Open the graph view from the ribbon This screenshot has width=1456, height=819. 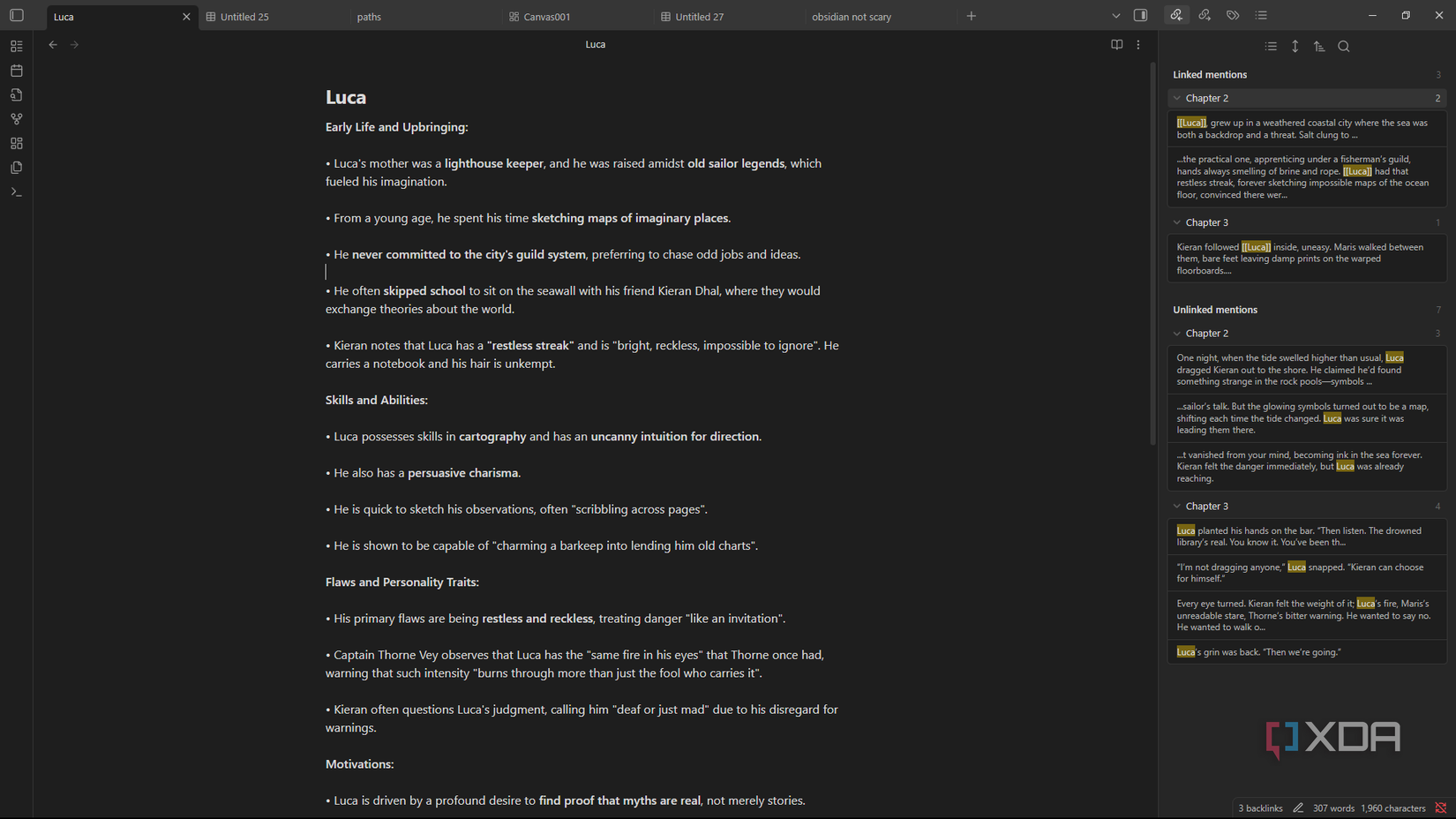[x=17, y=119]
